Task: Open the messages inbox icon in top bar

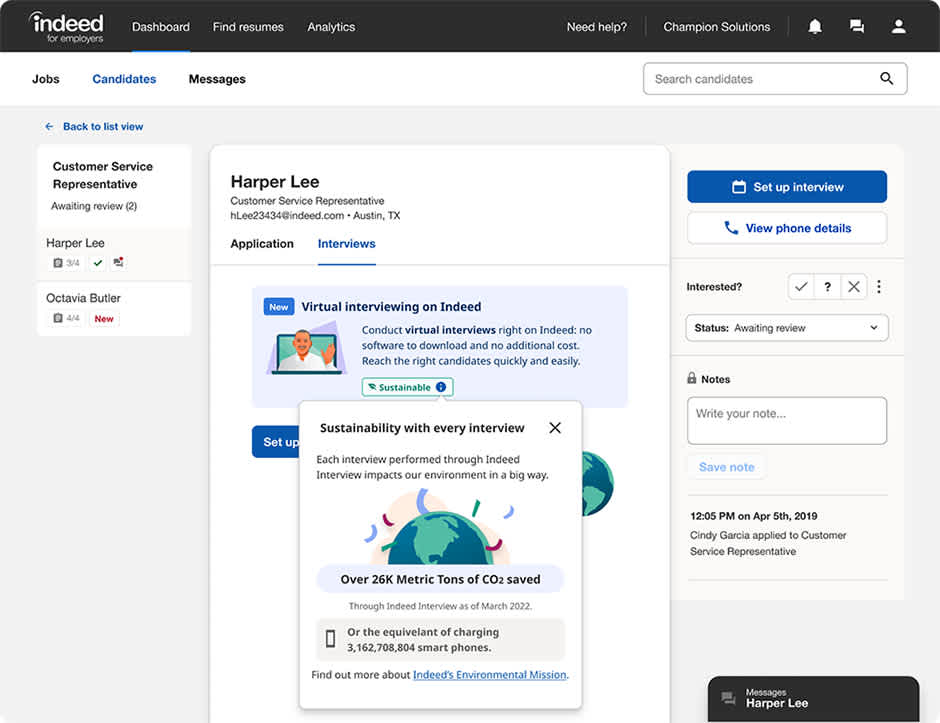Action: tap(857, 26)
